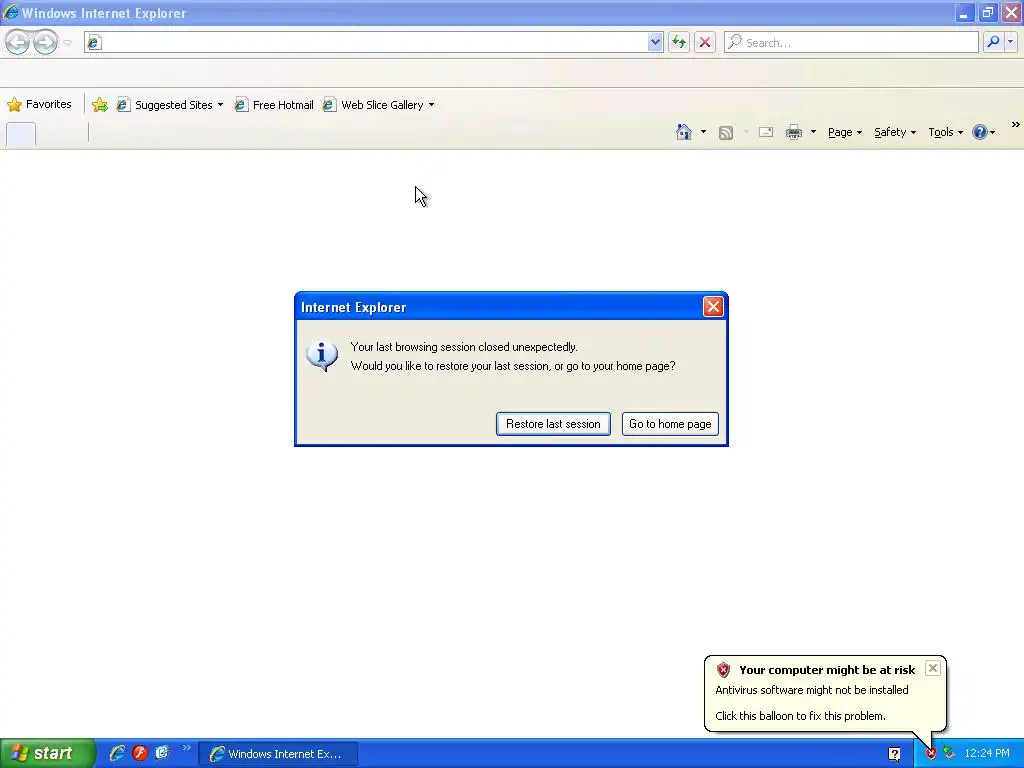Launch Internet Explorer from Quick Launch
1024x768 pixels.
click(118, 753)
